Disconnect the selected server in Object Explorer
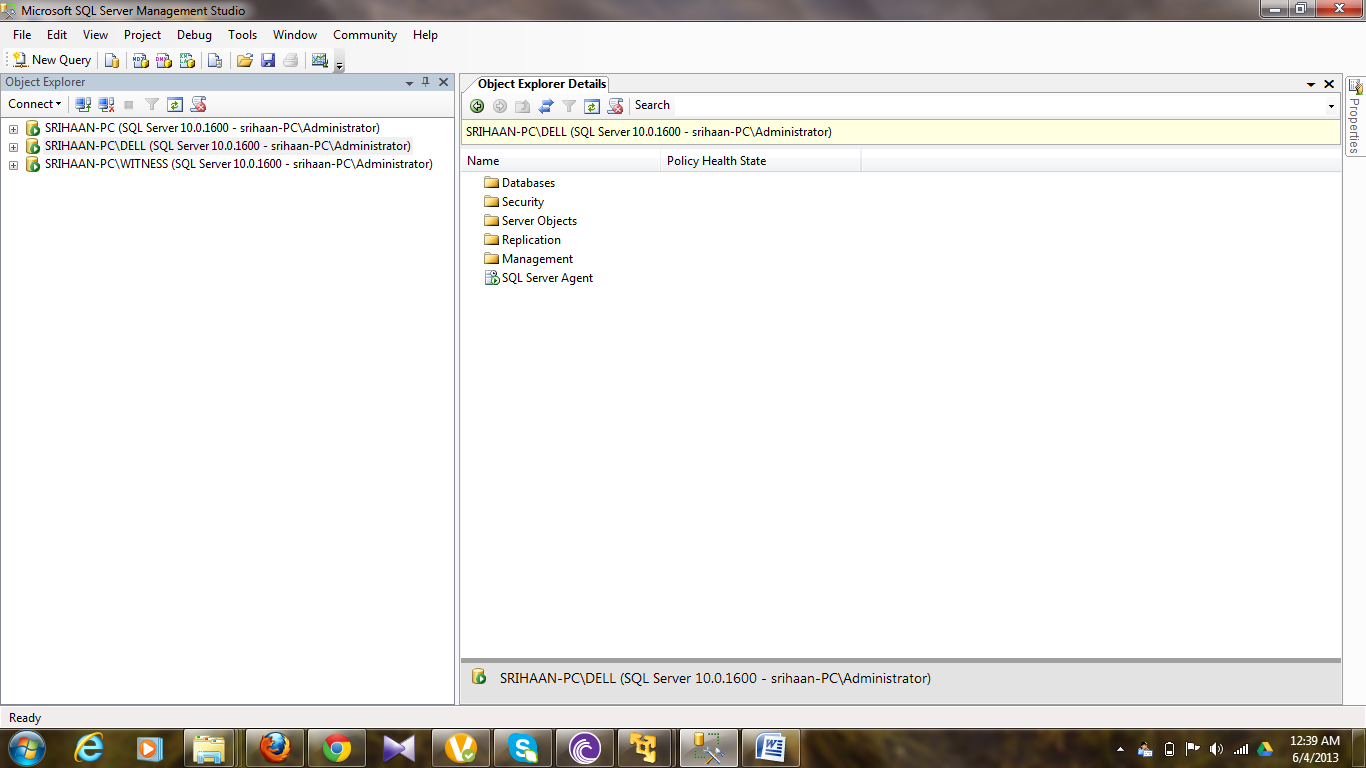This screenshot has width=1366, height=768. pos(106,104)
